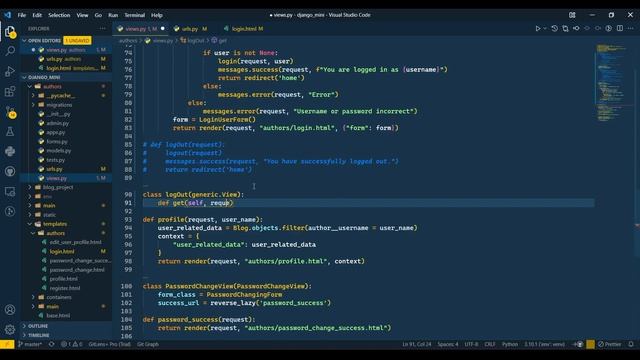The height and width of the screenshot is (360, 640).
Task: Click the yellow remote indicator in status bar
Action: (7, 344)
